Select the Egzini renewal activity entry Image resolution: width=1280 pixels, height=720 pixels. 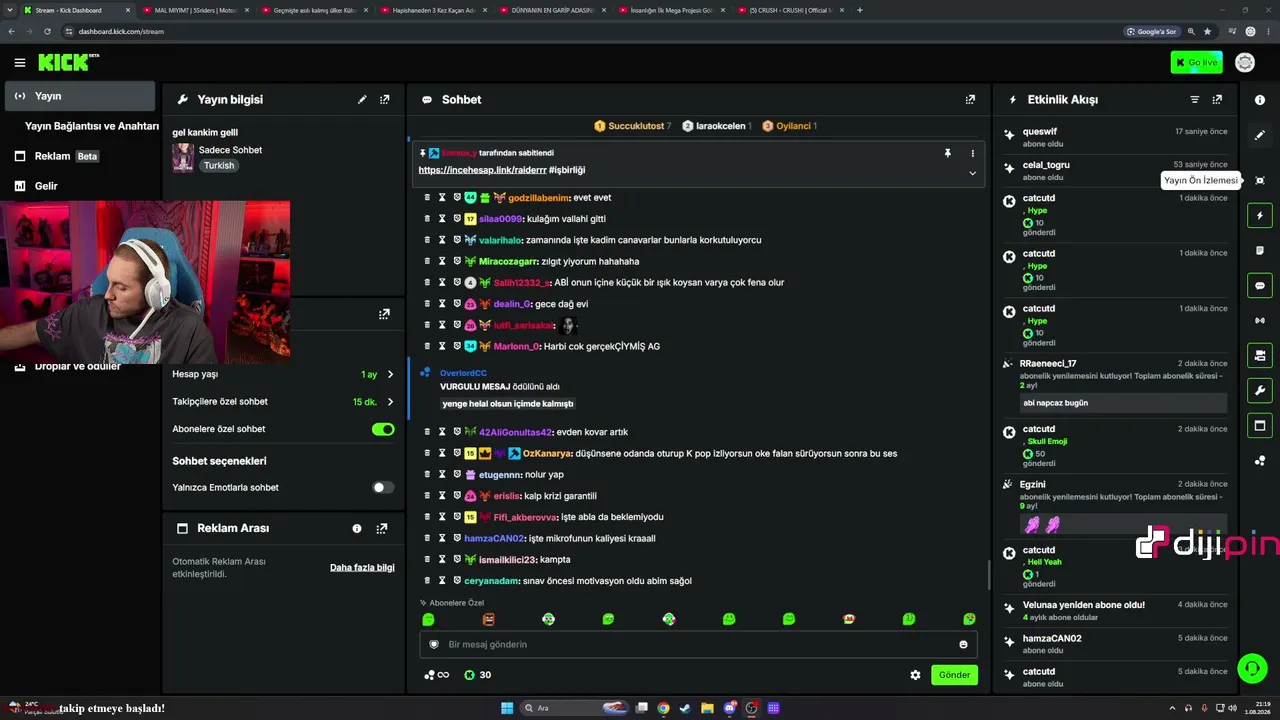[x=1116, y=508]
